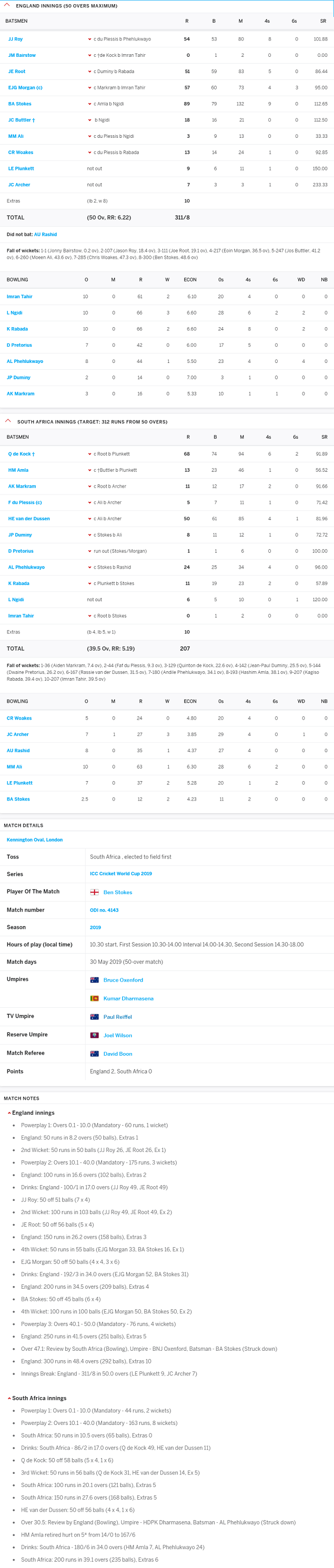
Task: Open Imran Tahir's bowling figures profile link
Action: 18,297
